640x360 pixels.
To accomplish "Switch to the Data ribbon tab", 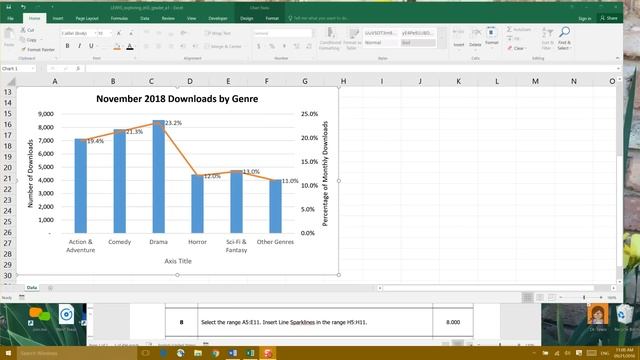I will (144, 18).
